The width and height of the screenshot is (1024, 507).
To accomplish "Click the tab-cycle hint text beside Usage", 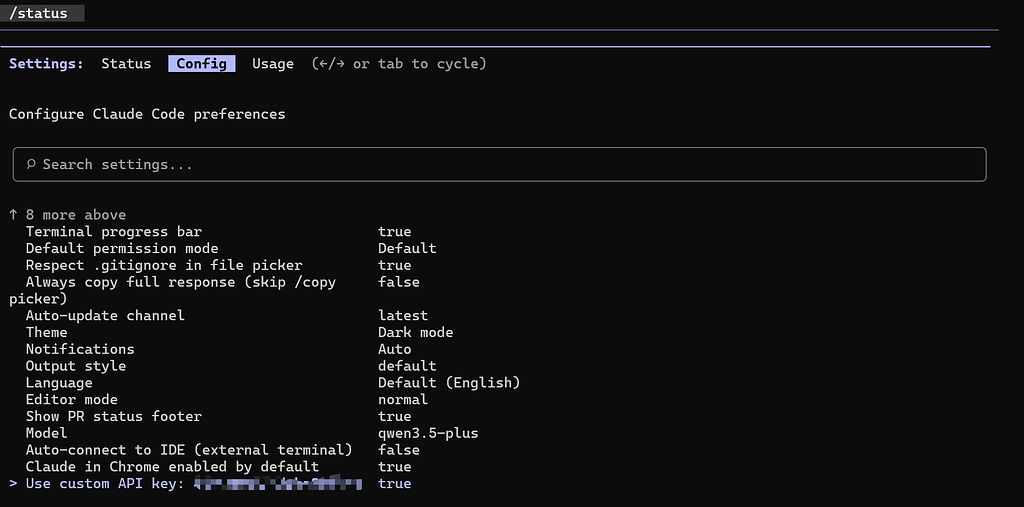I will (x=399, y=64).
